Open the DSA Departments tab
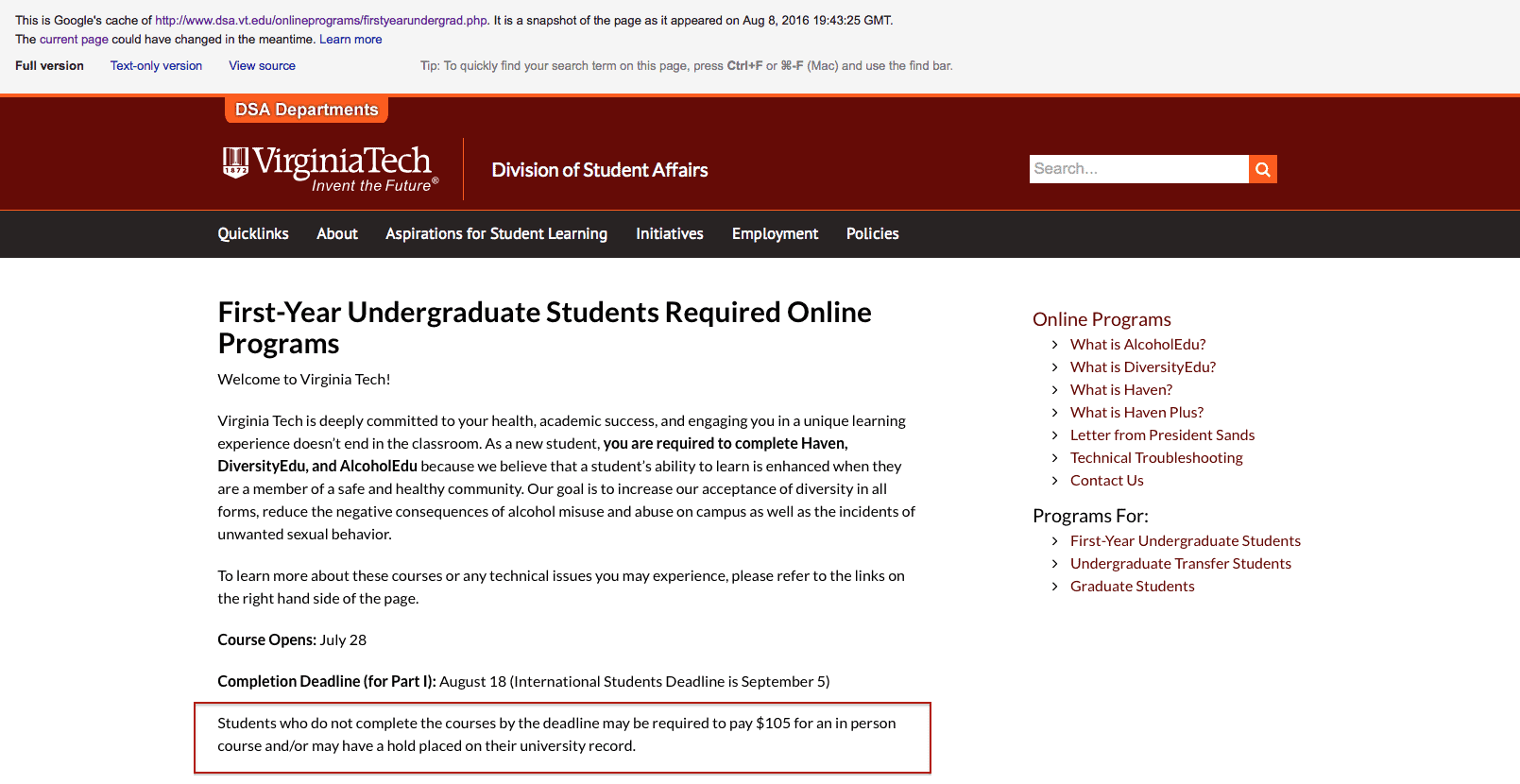Image resolution: width=1520 pixels, height=784 pixels. [306, 110]
